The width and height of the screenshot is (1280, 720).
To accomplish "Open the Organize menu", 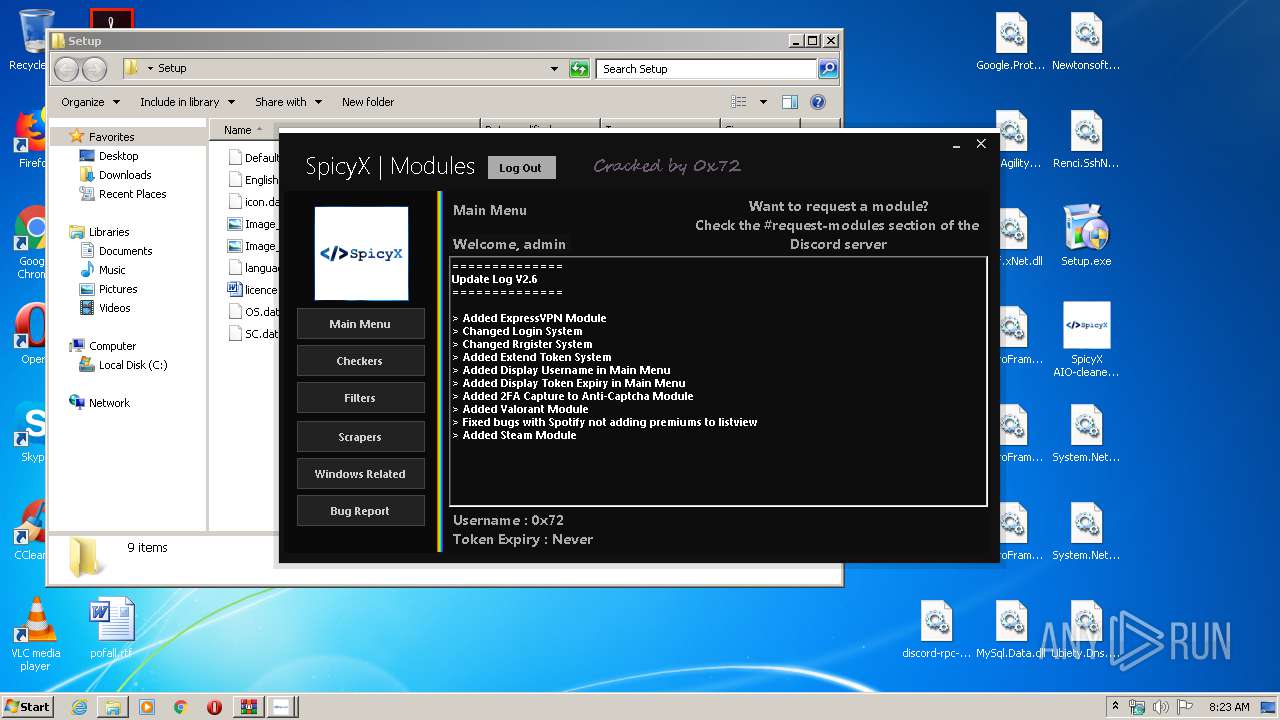I will 90,102.
